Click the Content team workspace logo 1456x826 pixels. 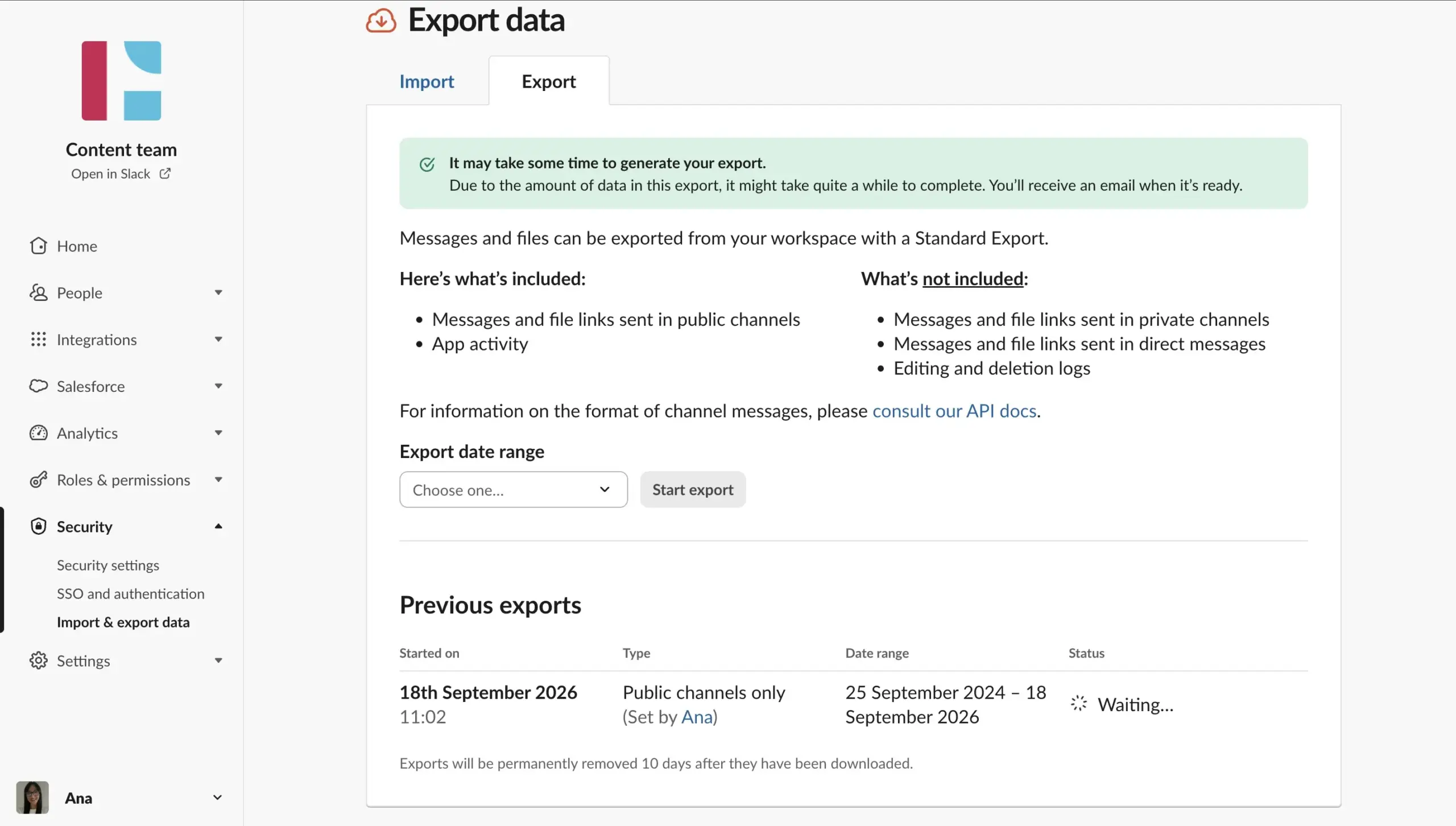click(121, 80)
